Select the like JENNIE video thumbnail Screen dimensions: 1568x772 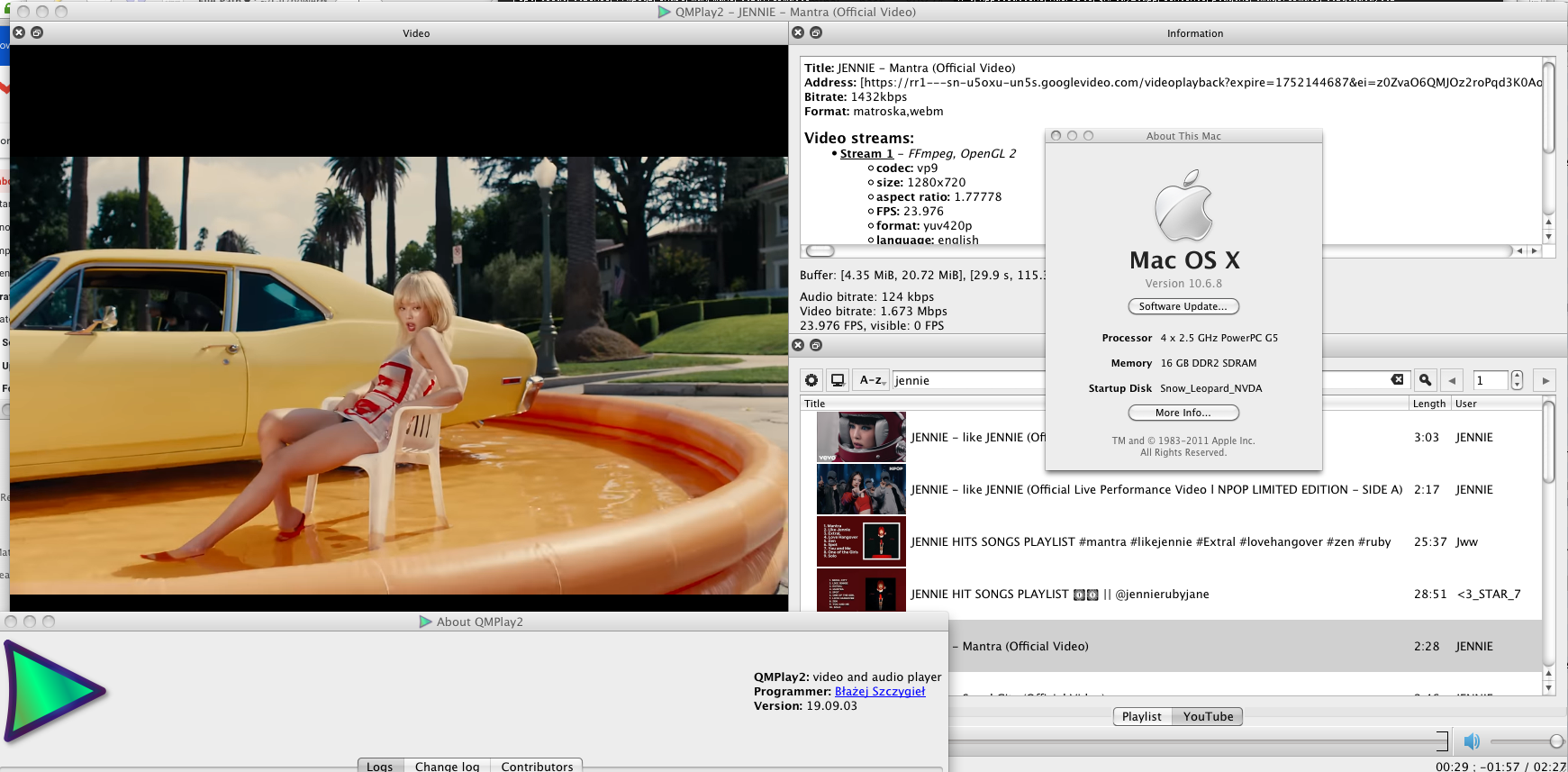coord(861,437)
